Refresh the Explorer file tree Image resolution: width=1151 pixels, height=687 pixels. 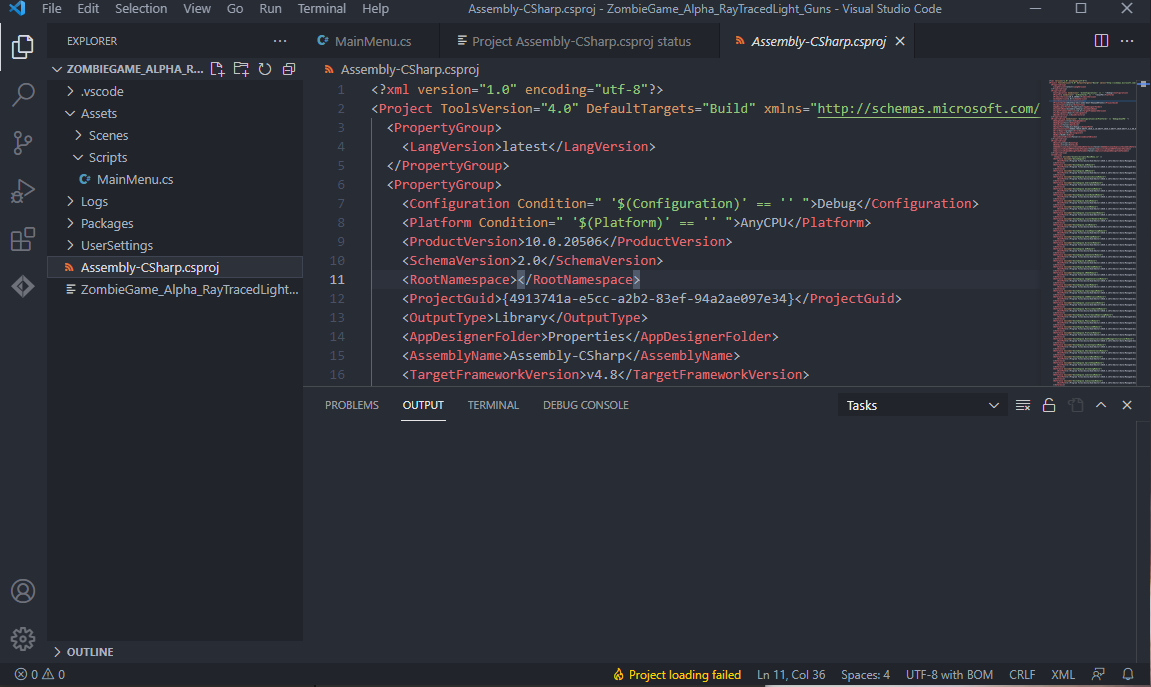point(265,69)
